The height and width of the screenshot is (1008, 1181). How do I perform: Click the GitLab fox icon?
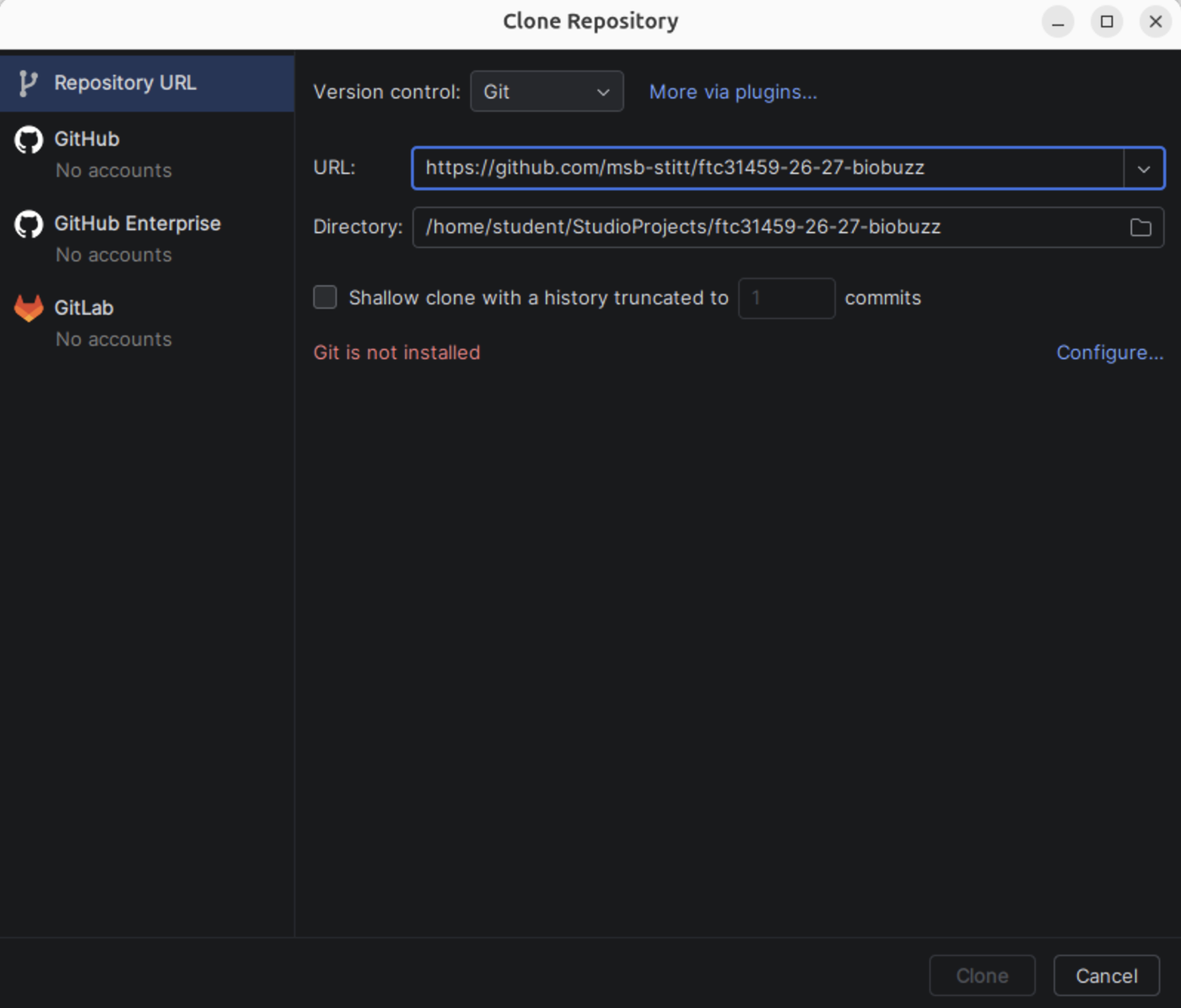[29, 309]
